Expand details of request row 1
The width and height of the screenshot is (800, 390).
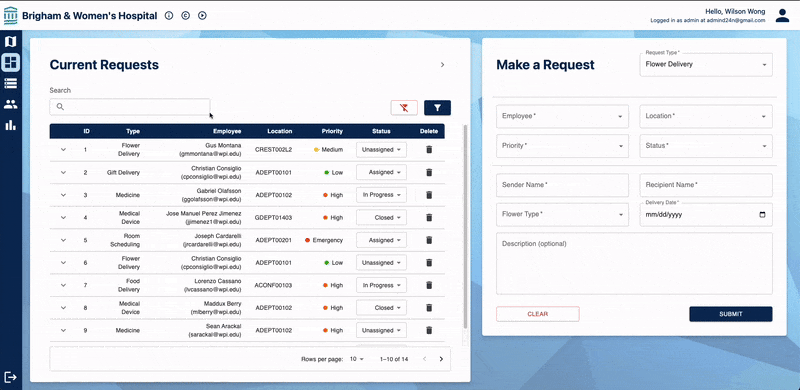coord(63,150)
